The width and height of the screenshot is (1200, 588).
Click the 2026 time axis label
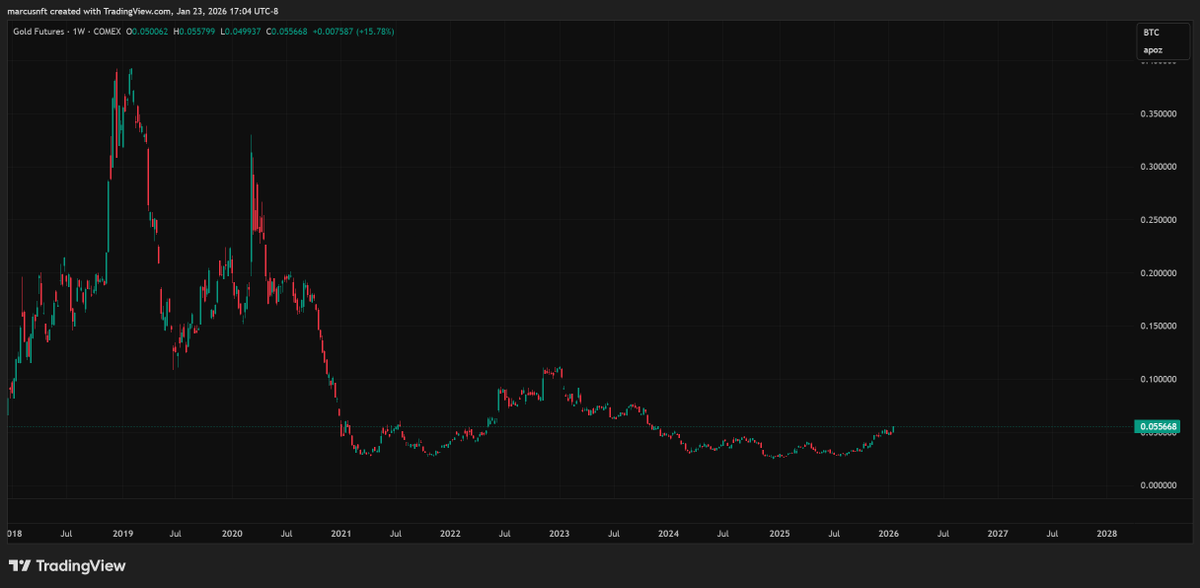click(x=887, y=534)
